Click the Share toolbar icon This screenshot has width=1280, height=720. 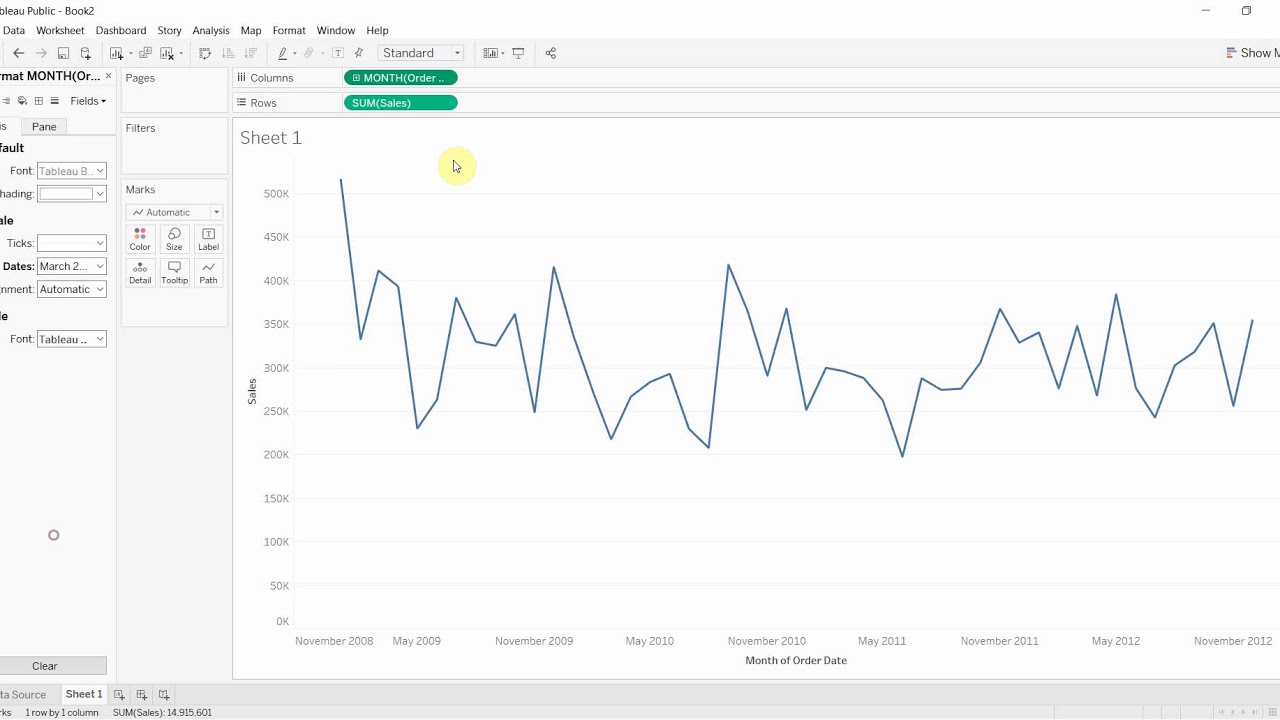point(550,53)
